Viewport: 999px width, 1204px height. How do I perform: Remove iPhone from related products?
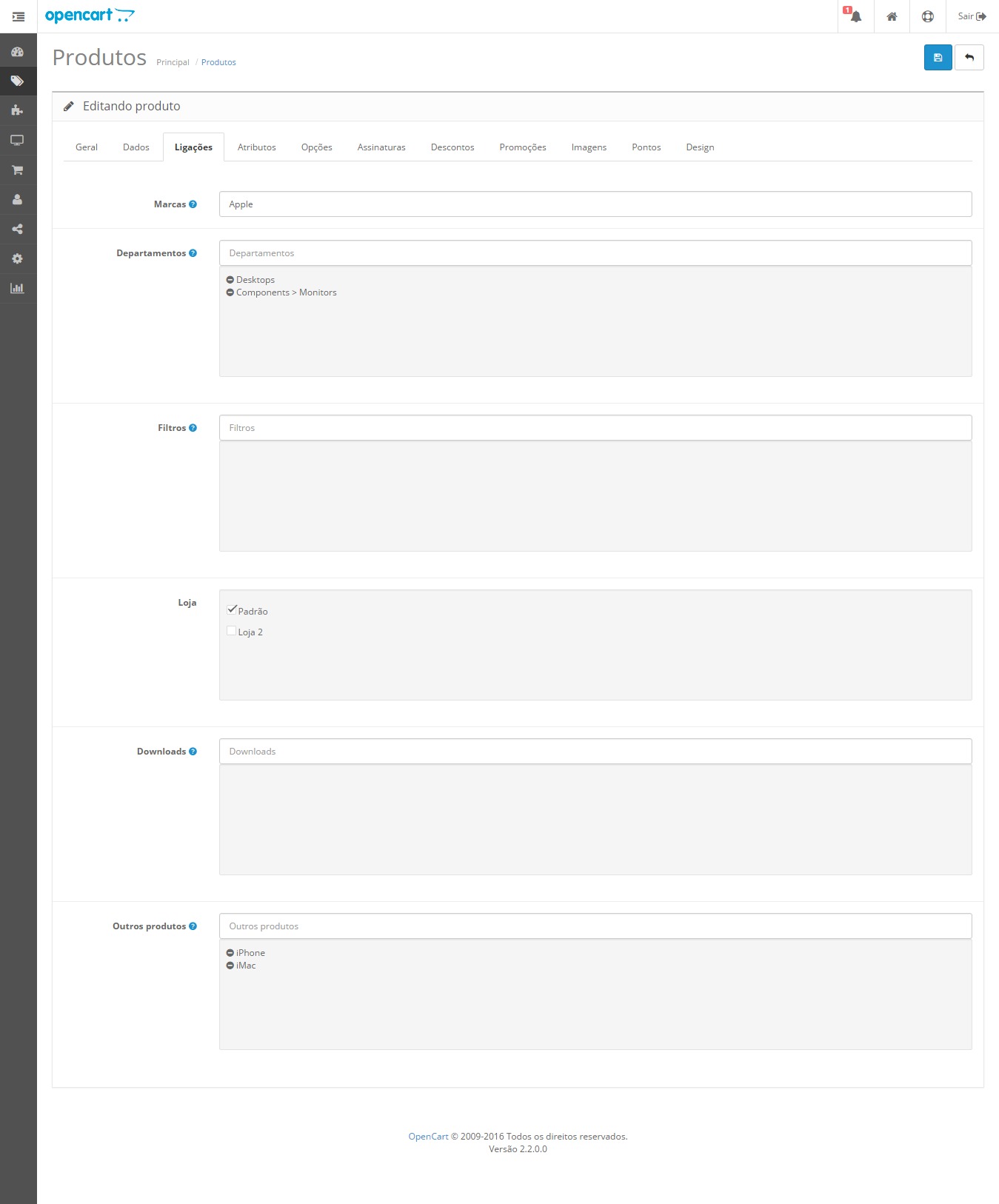click(x=230, y=953)
